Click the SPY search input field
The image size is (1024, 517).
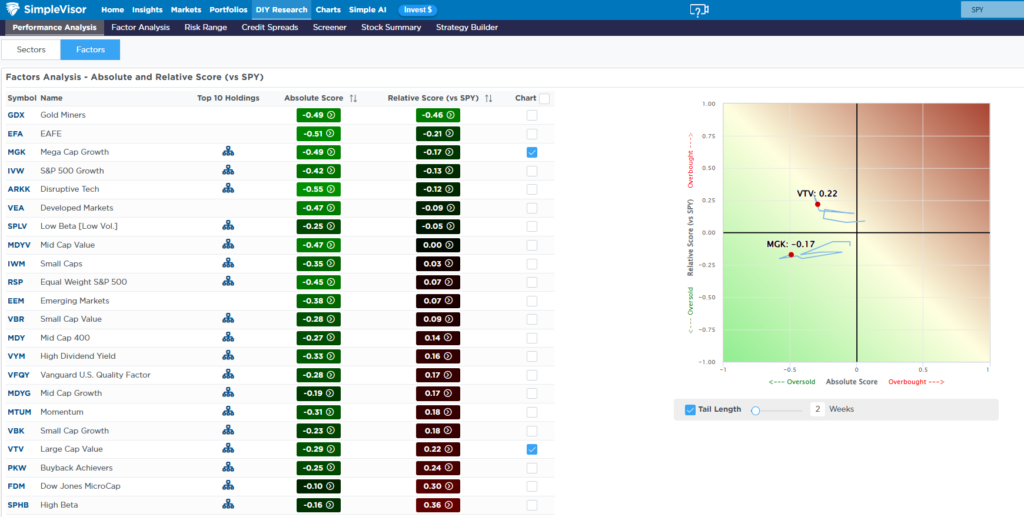pos(990,9)
